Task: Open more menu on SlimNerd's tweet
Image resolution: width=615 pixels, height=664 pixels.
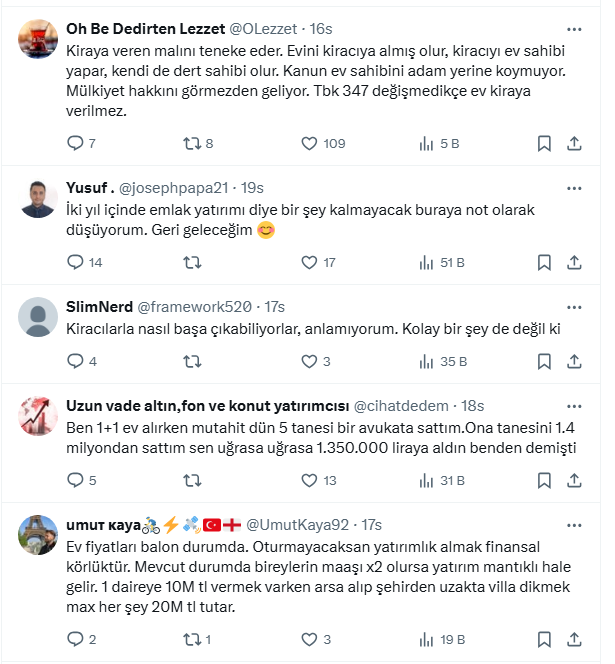Action: click(x=574, y=305)
